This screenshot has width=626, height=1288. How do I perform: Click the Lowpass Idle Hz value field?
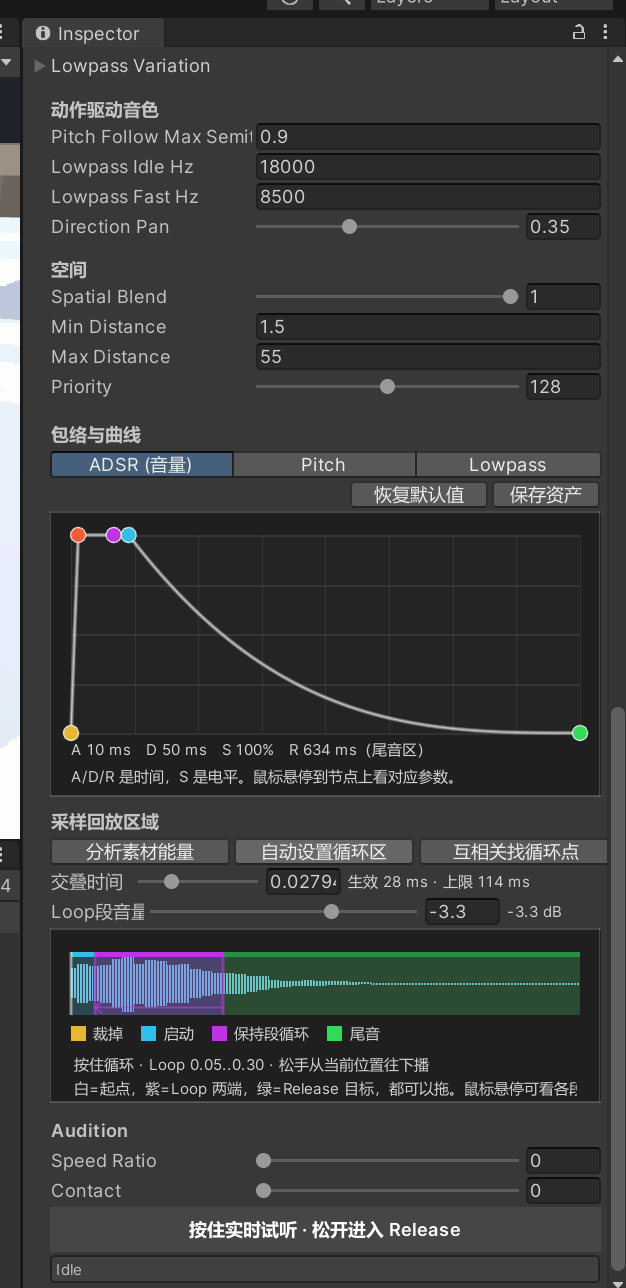point(428,167)
